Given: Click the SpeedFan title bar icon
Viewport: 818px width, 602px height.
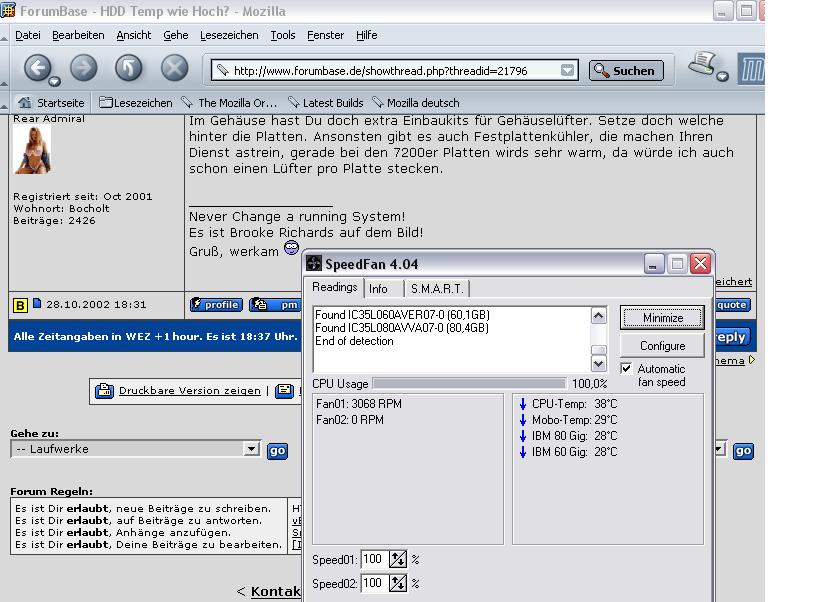Looking at the screenshot, I should click(314, 263).
